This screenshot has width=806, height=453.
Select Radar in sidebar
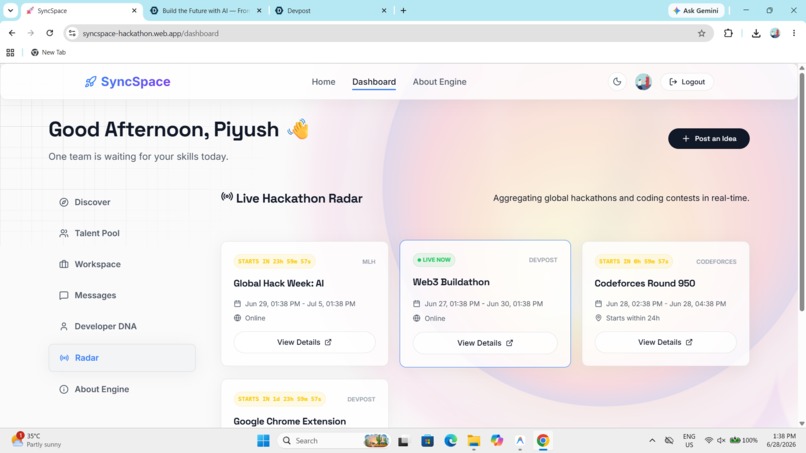click(x=122, y=358)
